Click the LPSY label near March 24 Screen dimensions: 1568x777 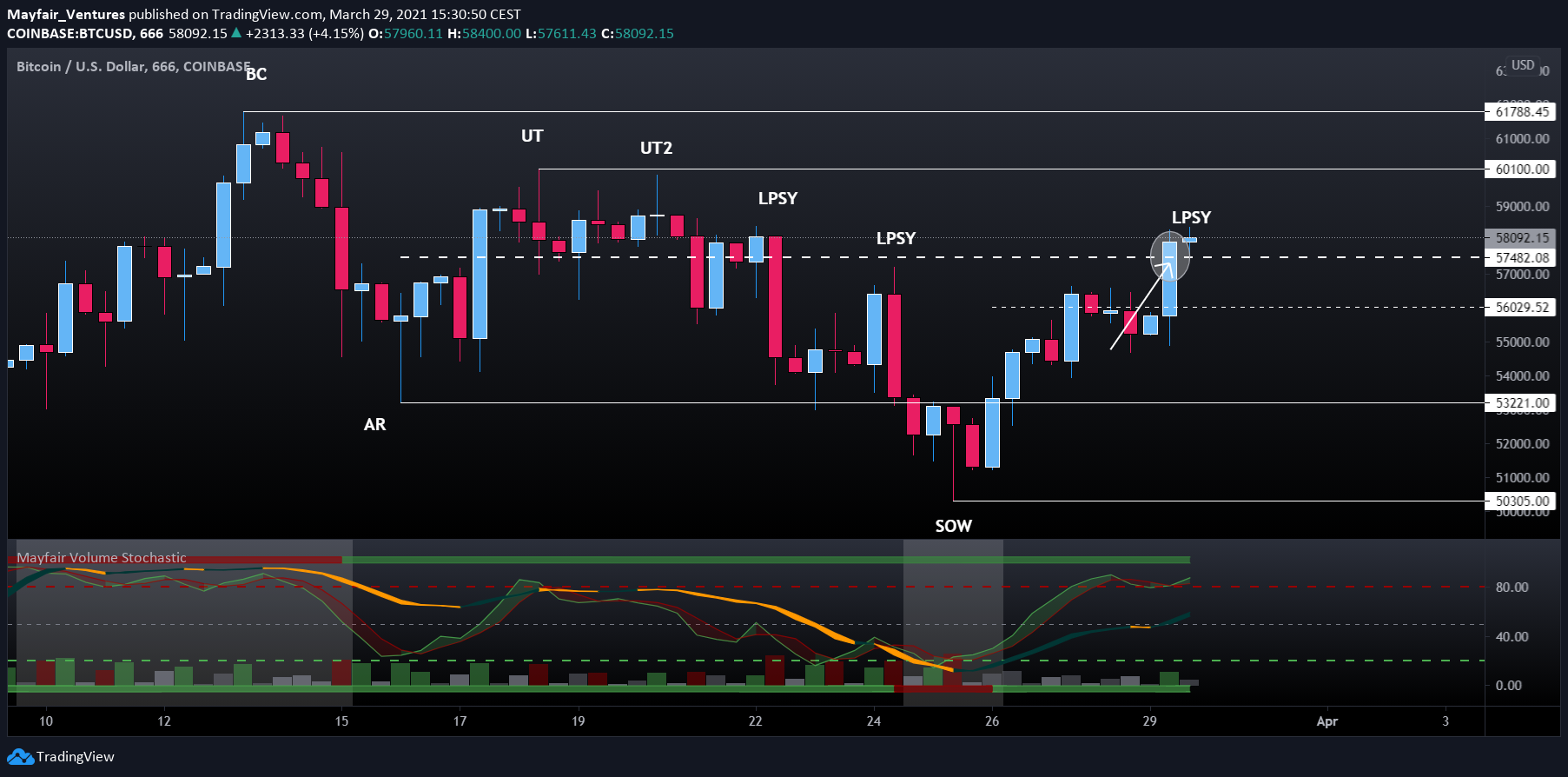pos(896,238)
